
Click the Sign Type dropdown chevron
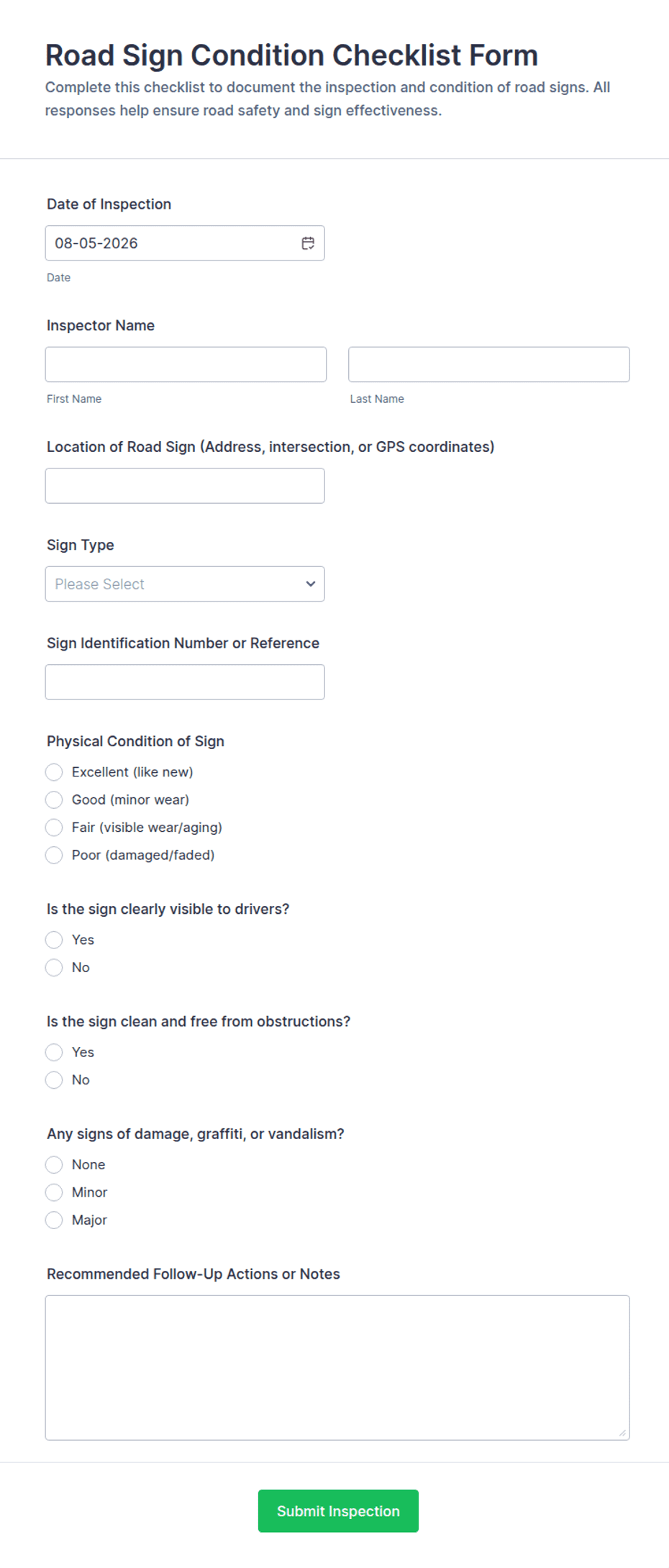(x=311, y=584)
